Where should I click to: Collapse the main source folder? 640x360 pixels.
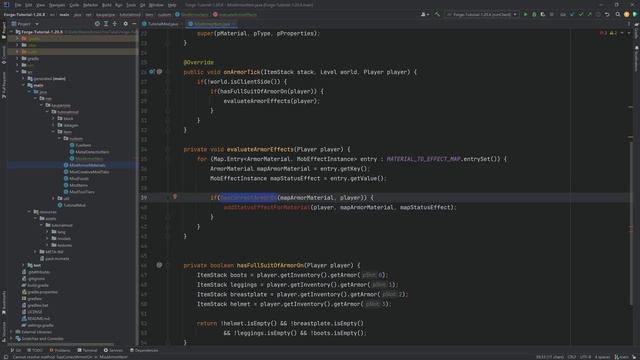point(23,85)
